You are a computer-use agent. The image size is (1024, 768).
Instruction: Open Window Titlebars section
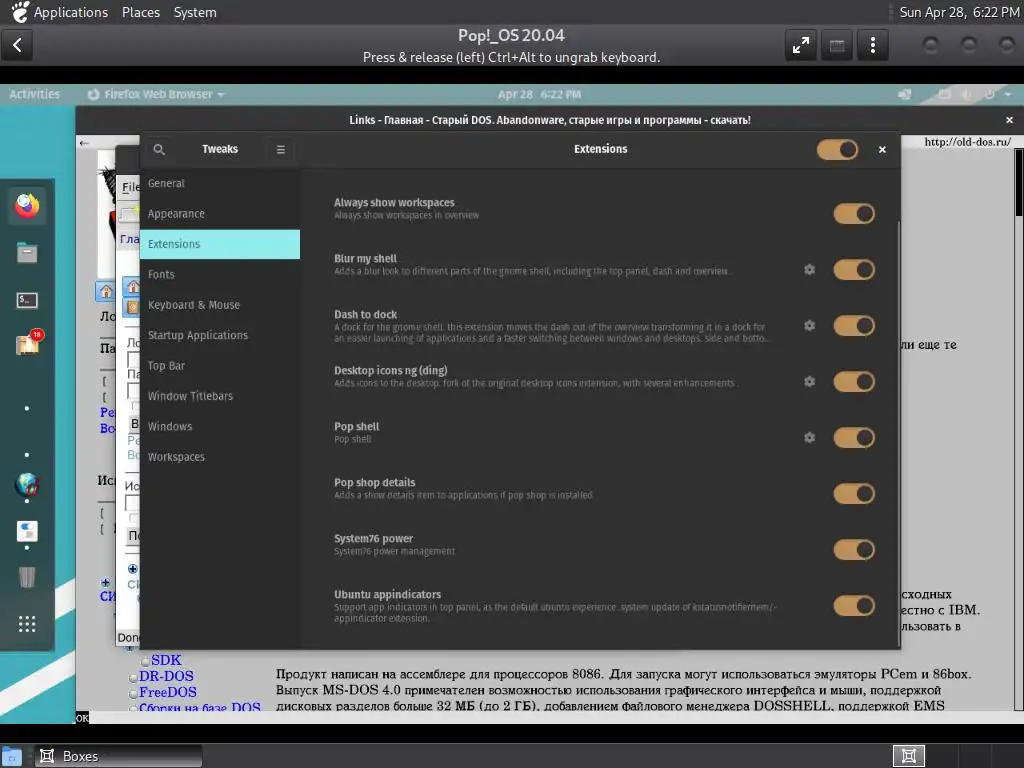pos(220,396)
